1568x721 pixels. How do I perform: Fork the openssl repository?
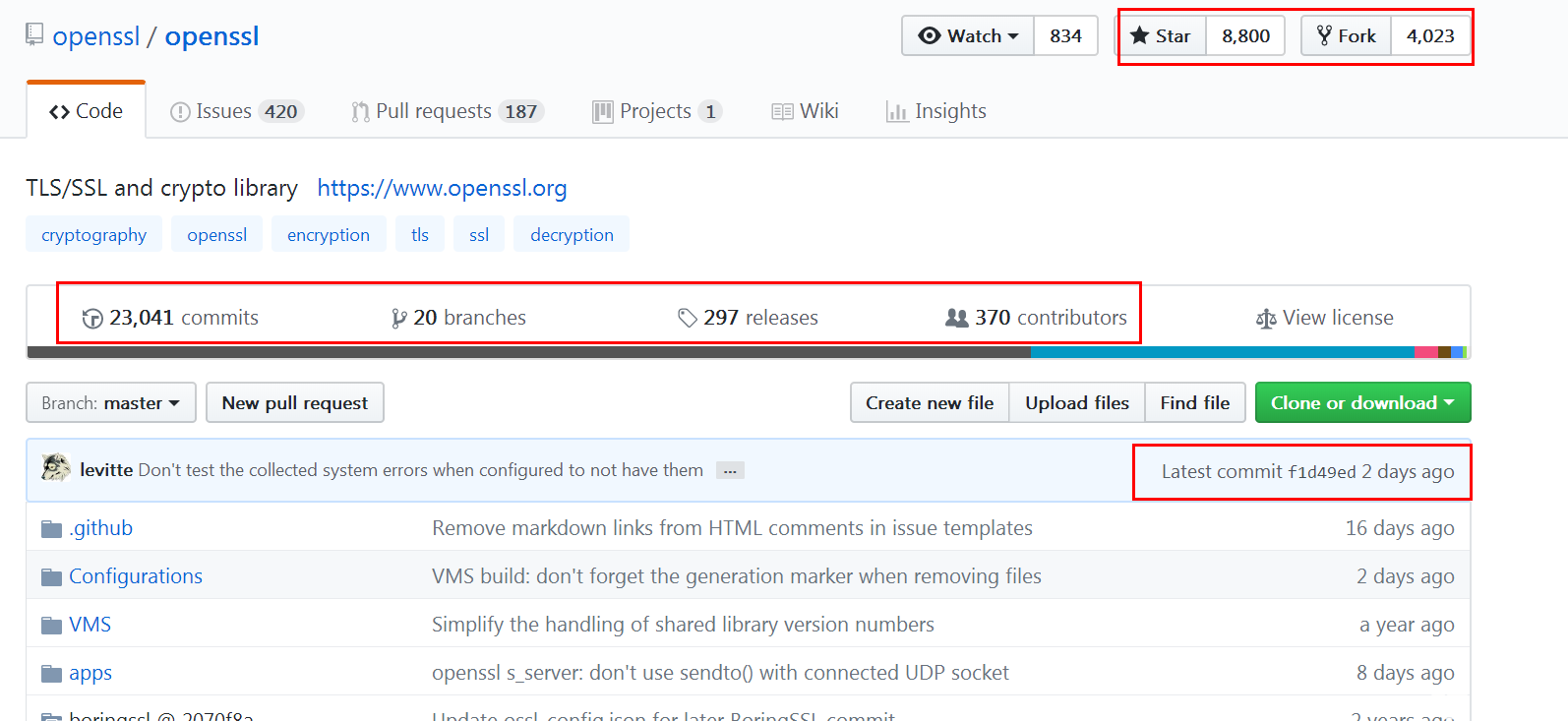[1346, 36]
